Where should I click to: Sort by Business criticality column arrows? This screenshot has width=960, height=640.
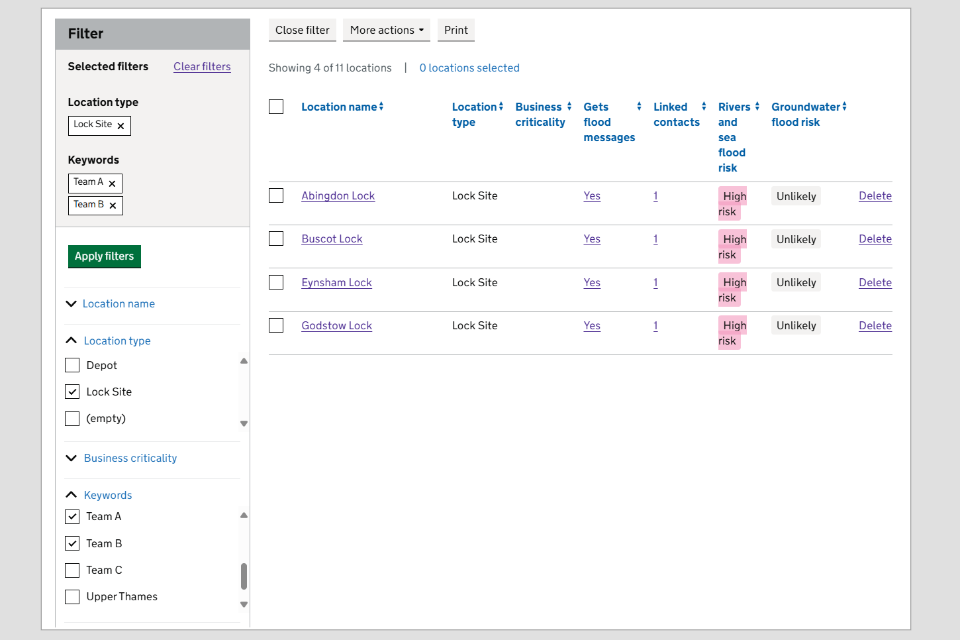(x=569, y=107)
